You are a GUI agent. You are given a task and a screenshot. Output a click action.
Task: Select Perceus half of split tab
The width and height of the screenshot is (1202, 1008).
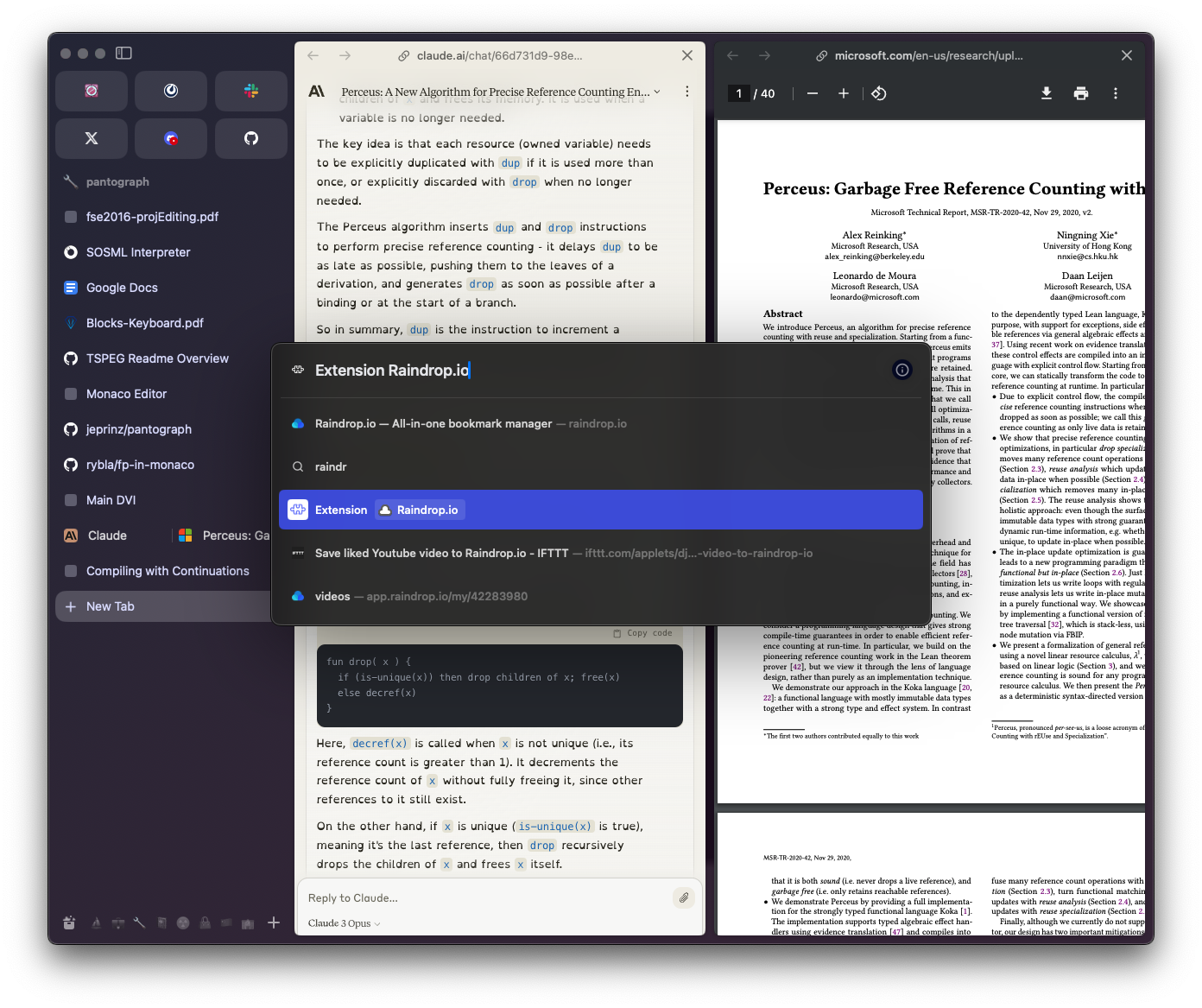223,536
